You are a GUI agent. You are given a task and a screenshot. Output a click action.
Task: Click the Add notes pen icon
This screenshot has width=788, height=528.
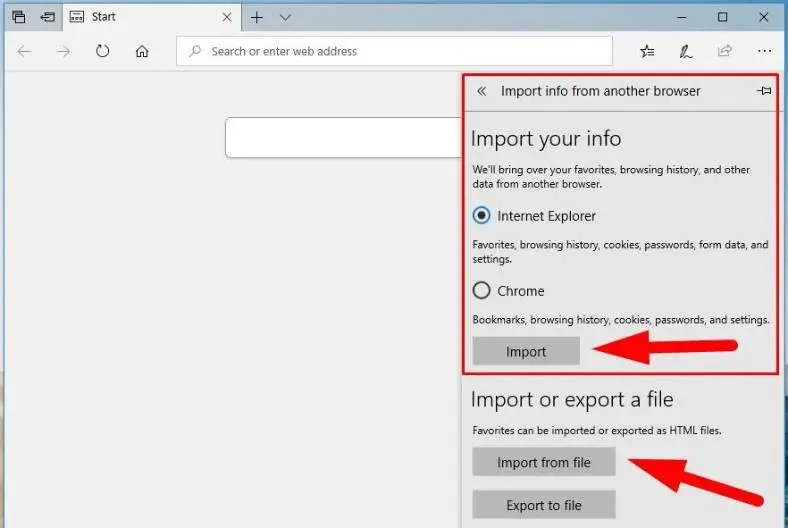click(686, 52)
